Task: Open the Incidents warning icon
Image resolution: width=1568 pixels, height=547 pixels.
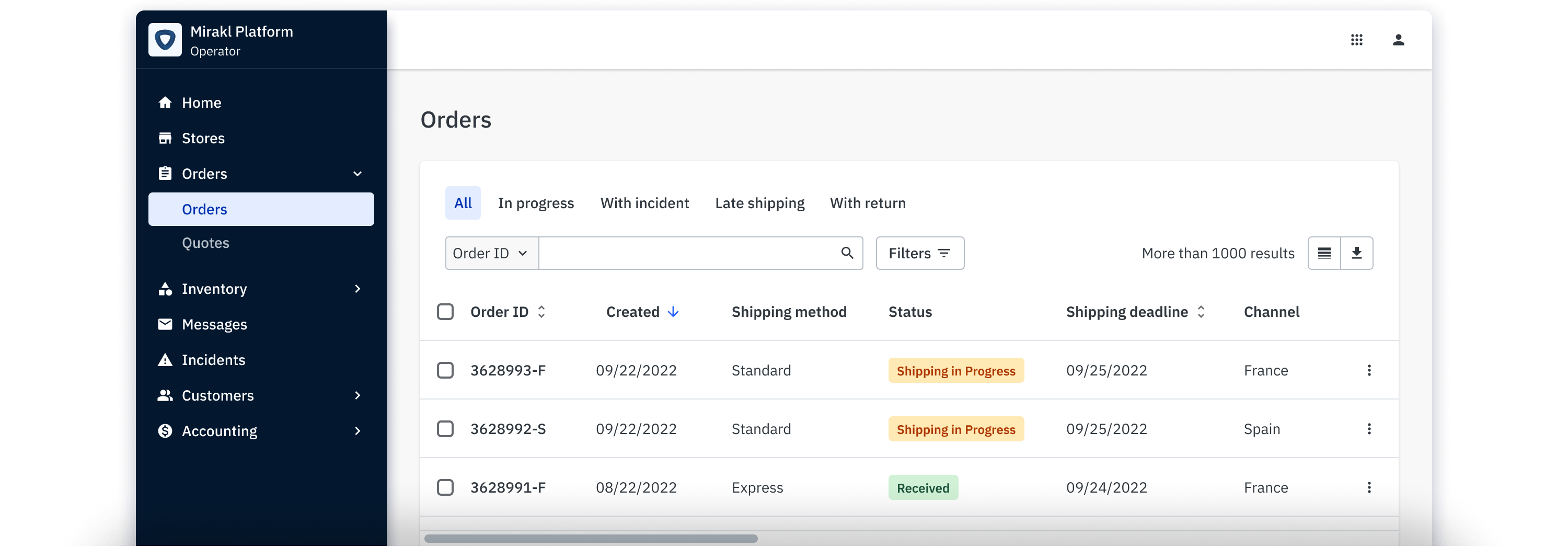Action: point(165,359)
